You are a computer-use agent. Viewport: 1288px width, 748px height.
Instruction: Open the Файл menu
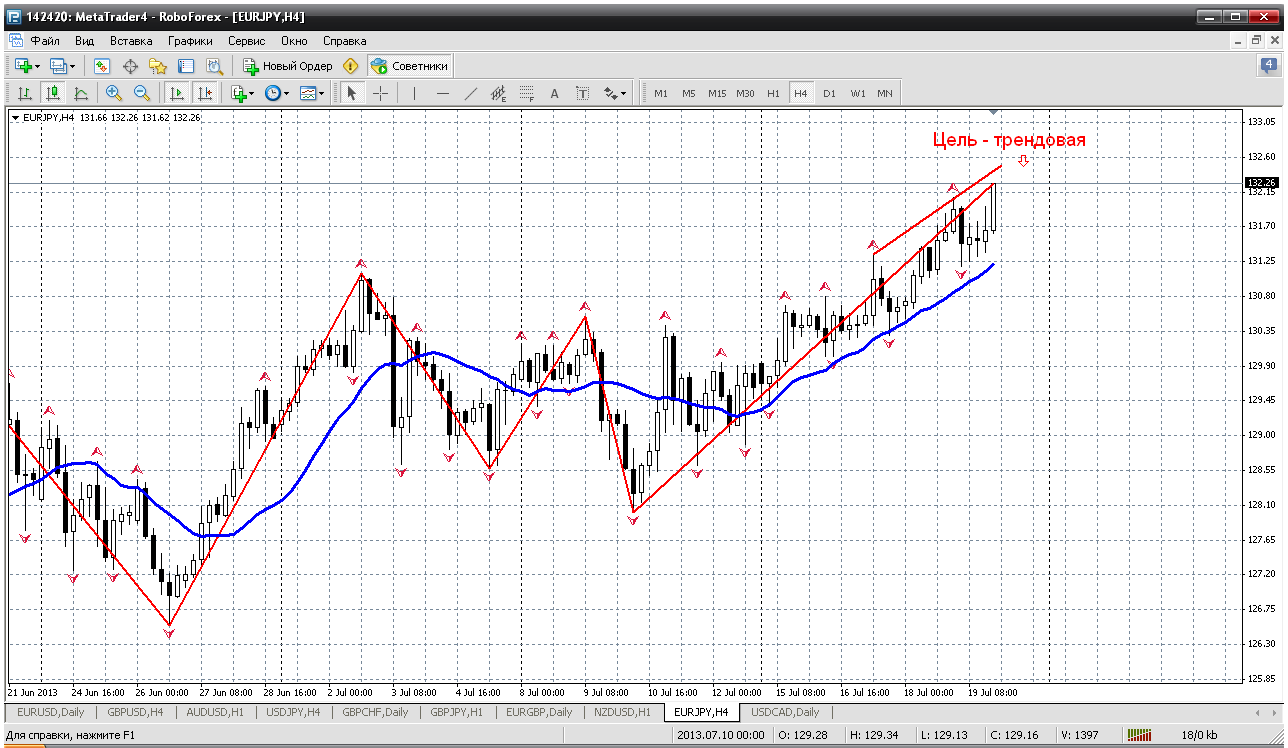pyautogui.click(x=45, y=41)
